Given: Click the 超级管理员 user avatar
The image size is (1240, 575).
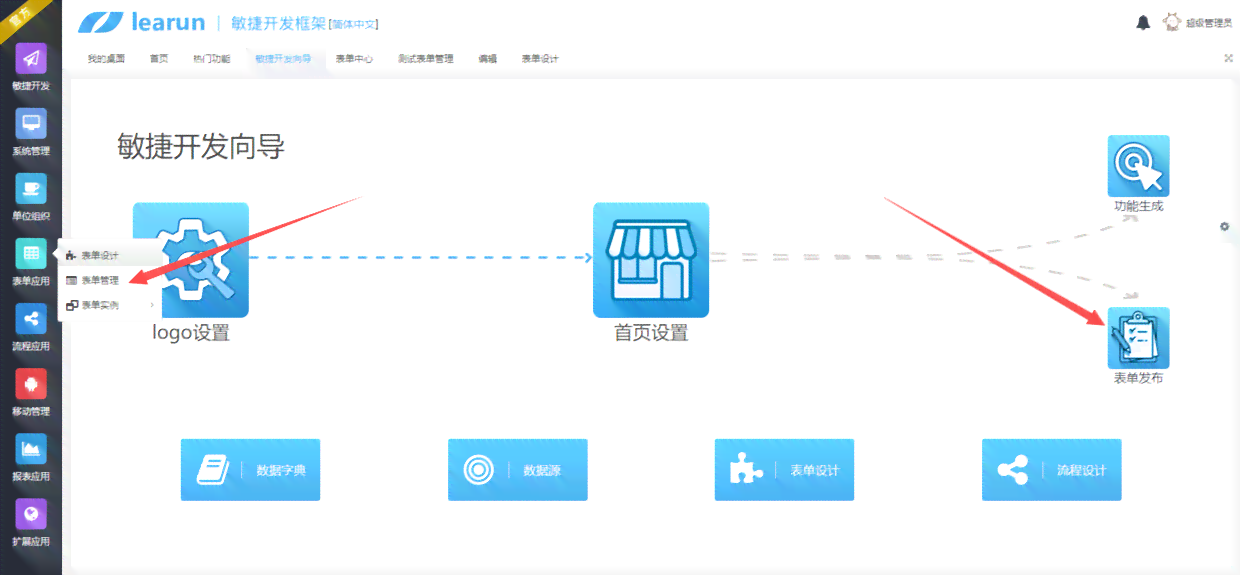Looking at the screenshot, I should pos(1172,22).
